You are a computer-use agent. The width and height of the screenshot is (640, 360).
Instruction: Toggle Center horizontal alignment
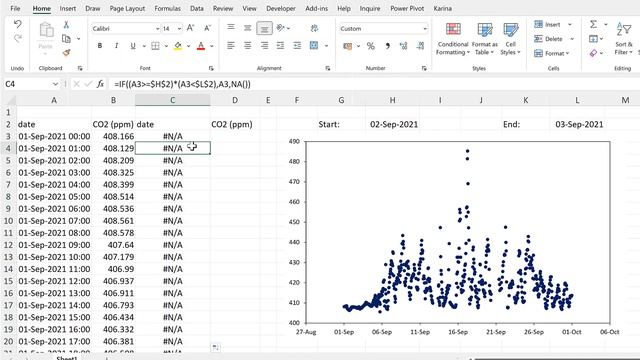(x=247, y=46)
